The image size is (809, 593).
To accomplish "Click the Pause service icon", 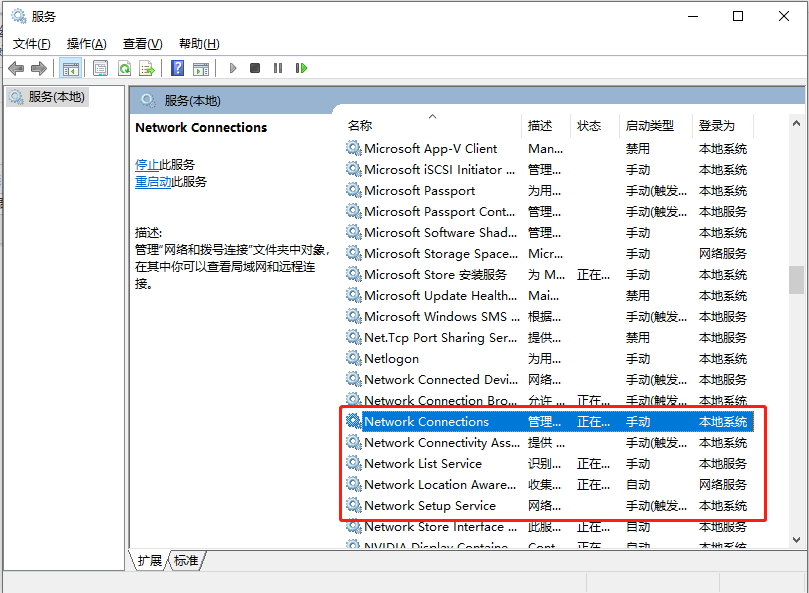I will (x=278, y=68).
